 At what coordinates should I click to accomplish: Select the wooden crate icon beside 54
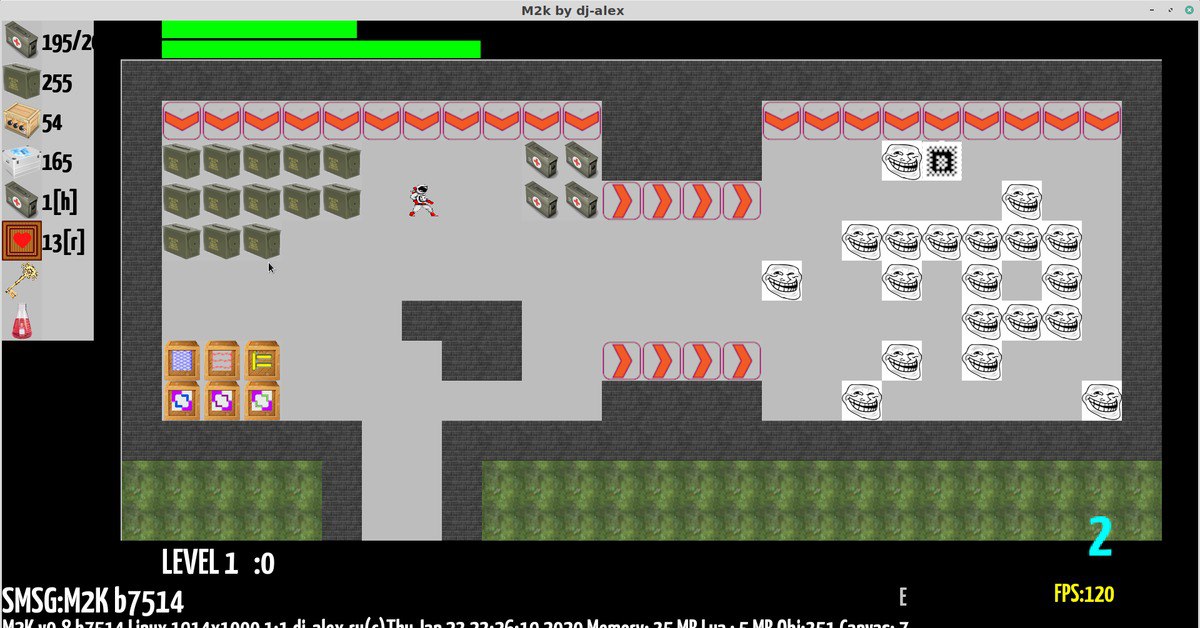coord(21,121)
